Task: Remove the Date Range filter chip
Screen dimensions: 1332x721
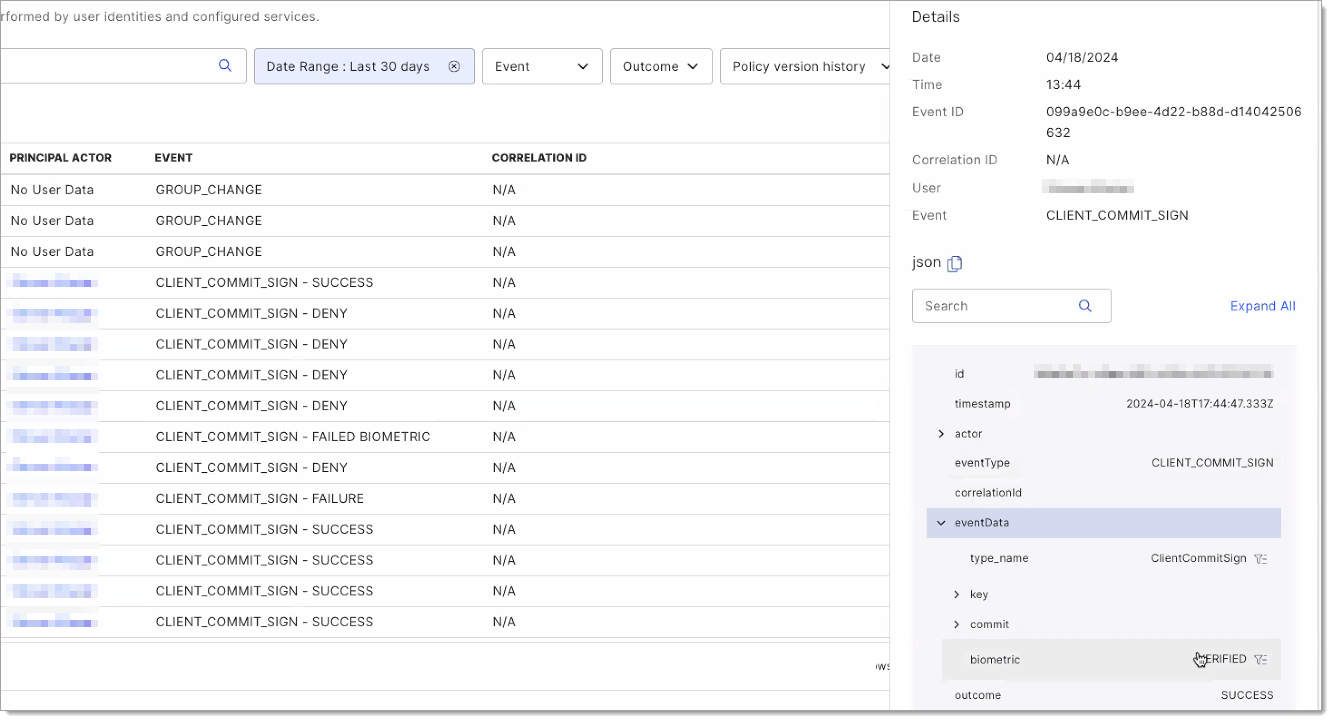Action: click(454, 67)
